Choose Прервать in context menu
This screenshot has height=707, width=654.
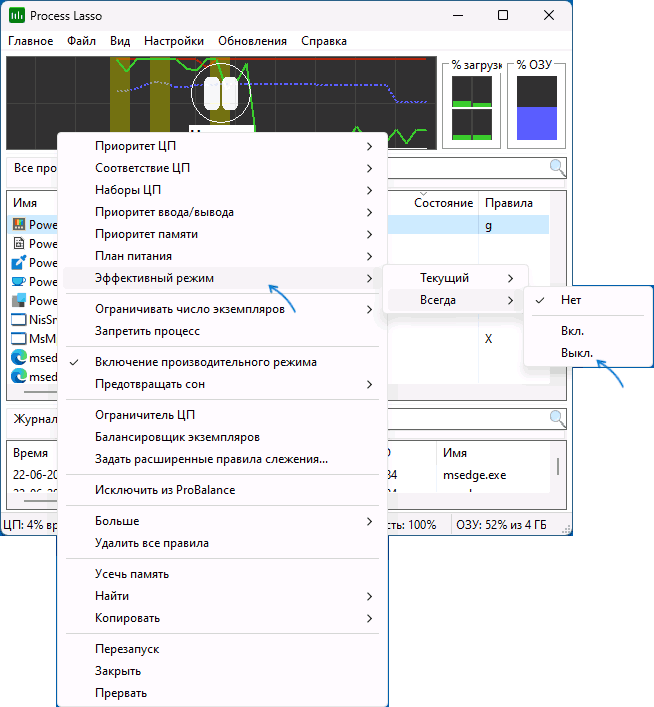pos(223,693)
